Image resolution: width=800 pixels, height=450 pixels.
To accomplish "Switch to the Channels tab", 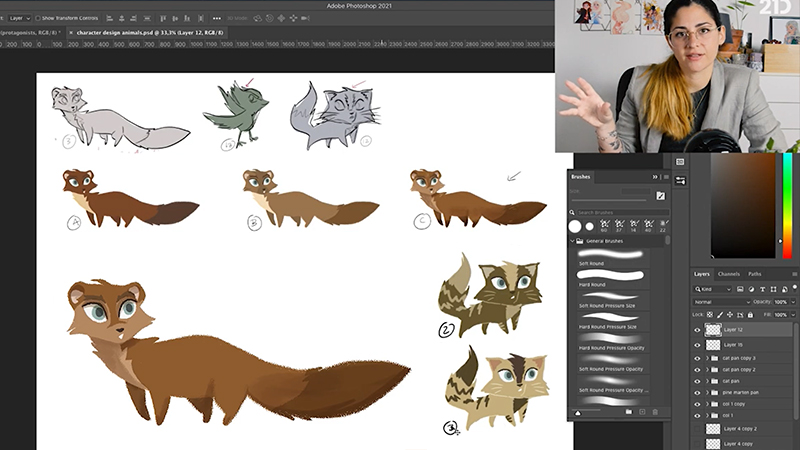I will (728, 273).
